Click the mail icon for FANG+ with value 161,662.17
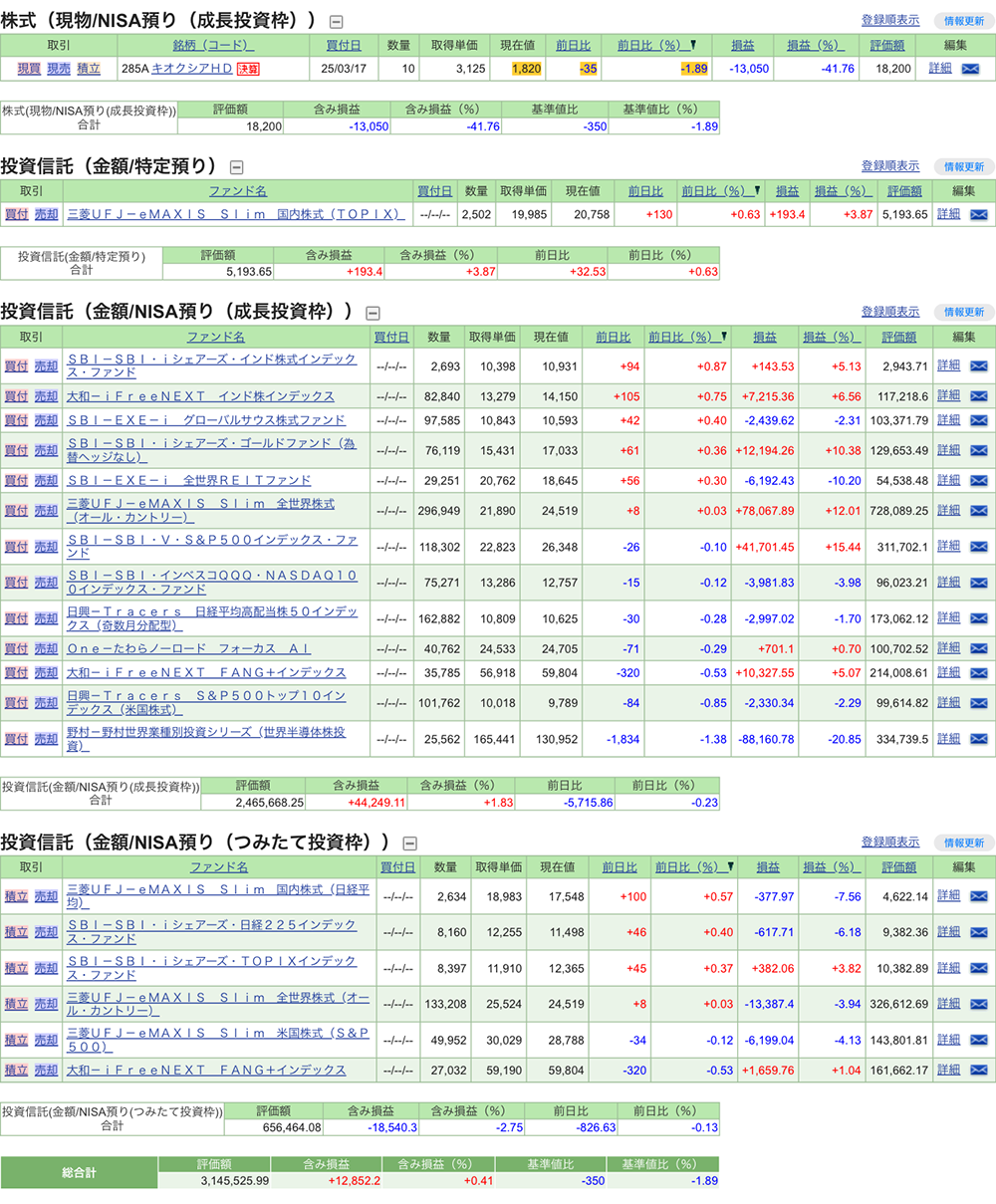The image size is (996, 1204). click(978, 1070)
